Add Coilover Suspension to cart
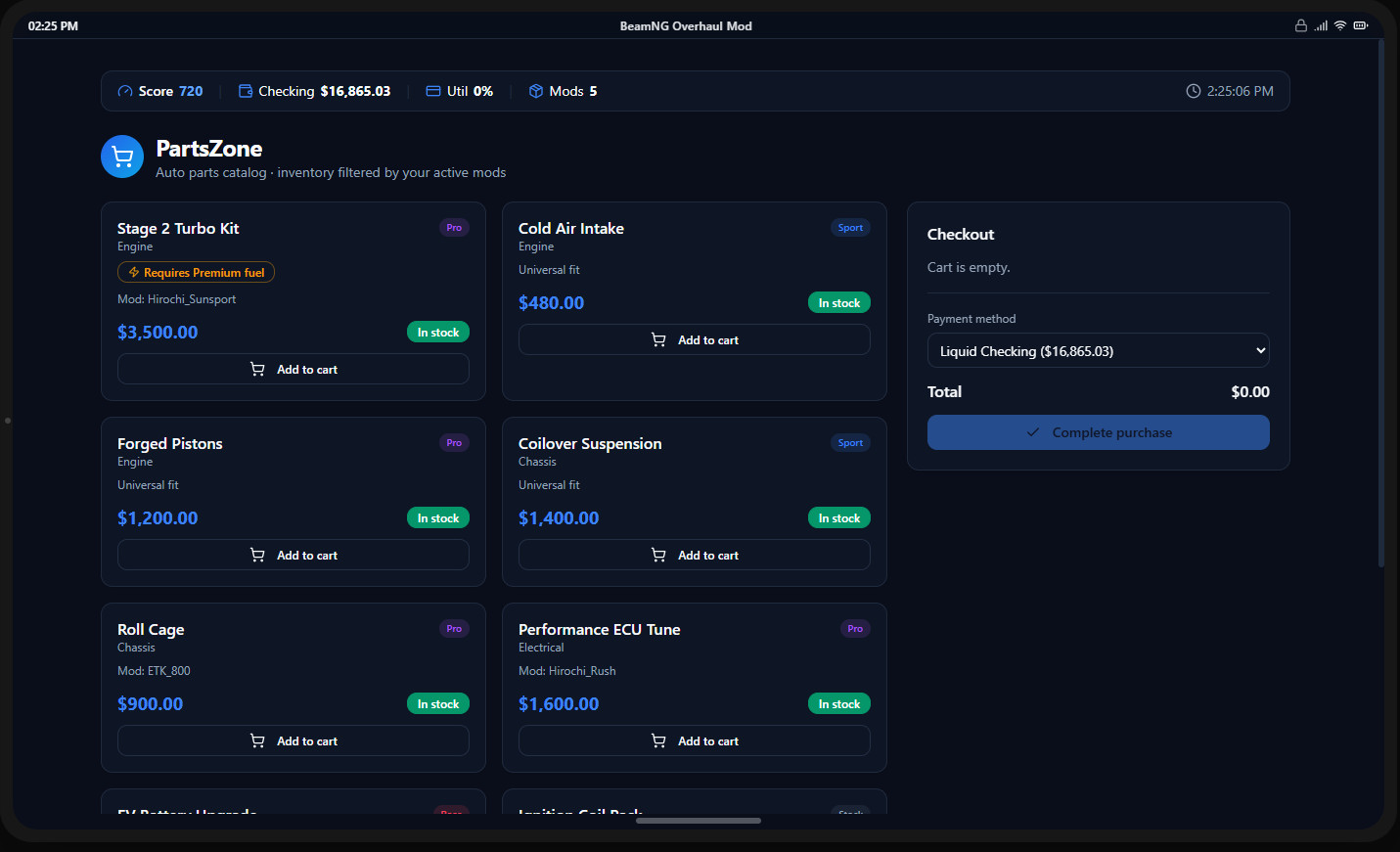The height and width of the screenshot is (852, 1400). click(695, 555)
